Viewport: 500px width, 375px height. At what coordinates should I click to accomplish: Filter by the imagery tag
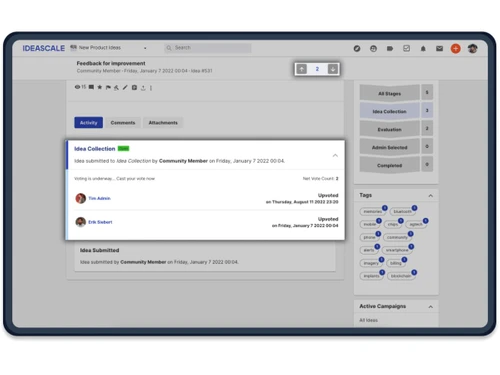click(371, 263)
